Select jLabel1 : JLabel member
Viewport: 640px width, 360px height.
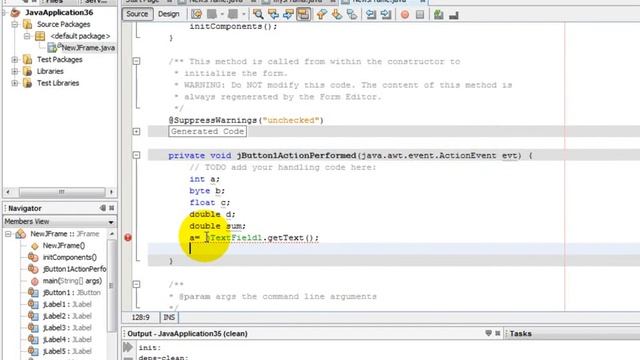(x=67, y=304)
